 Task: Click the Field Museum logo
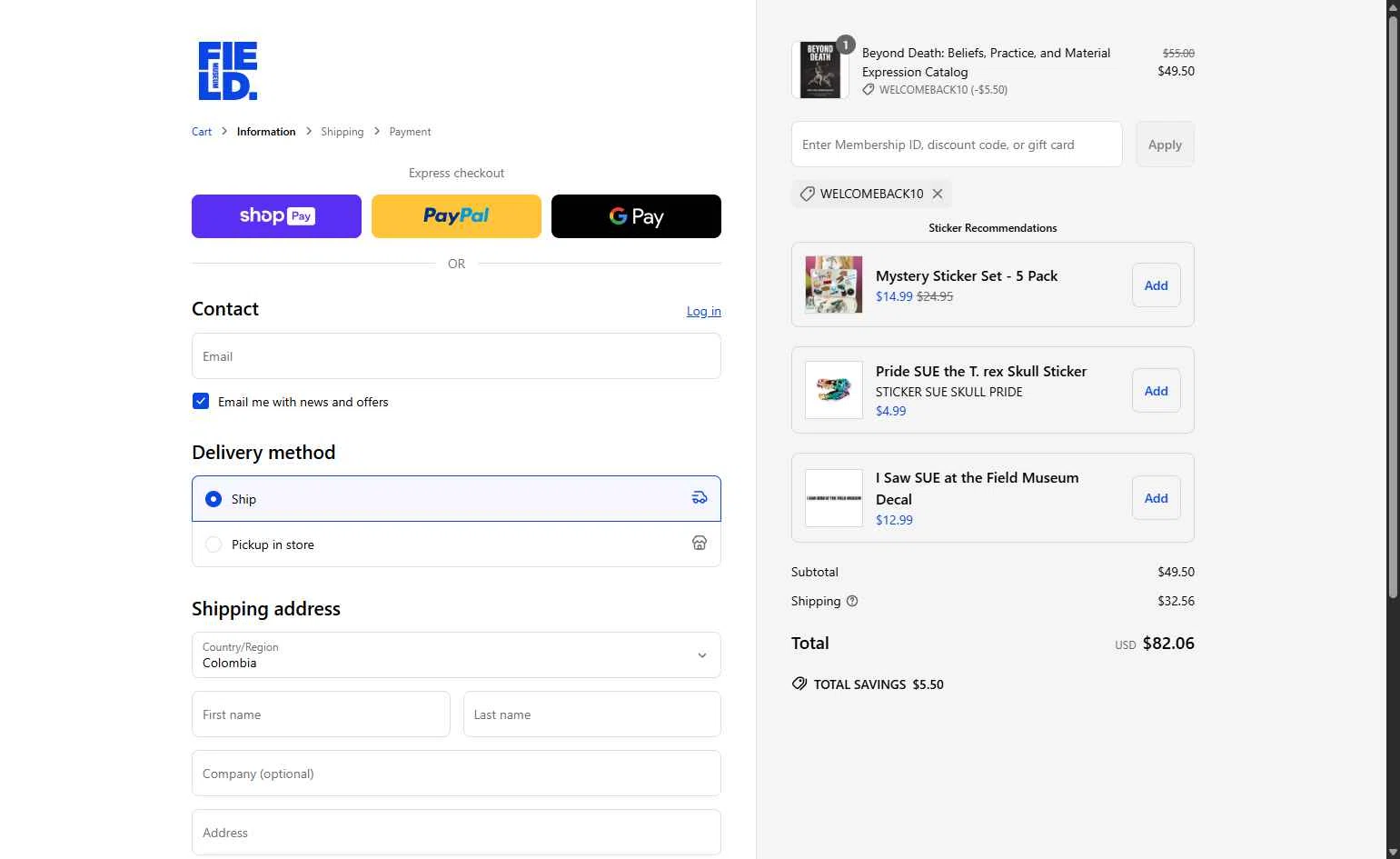pos(227,71)
